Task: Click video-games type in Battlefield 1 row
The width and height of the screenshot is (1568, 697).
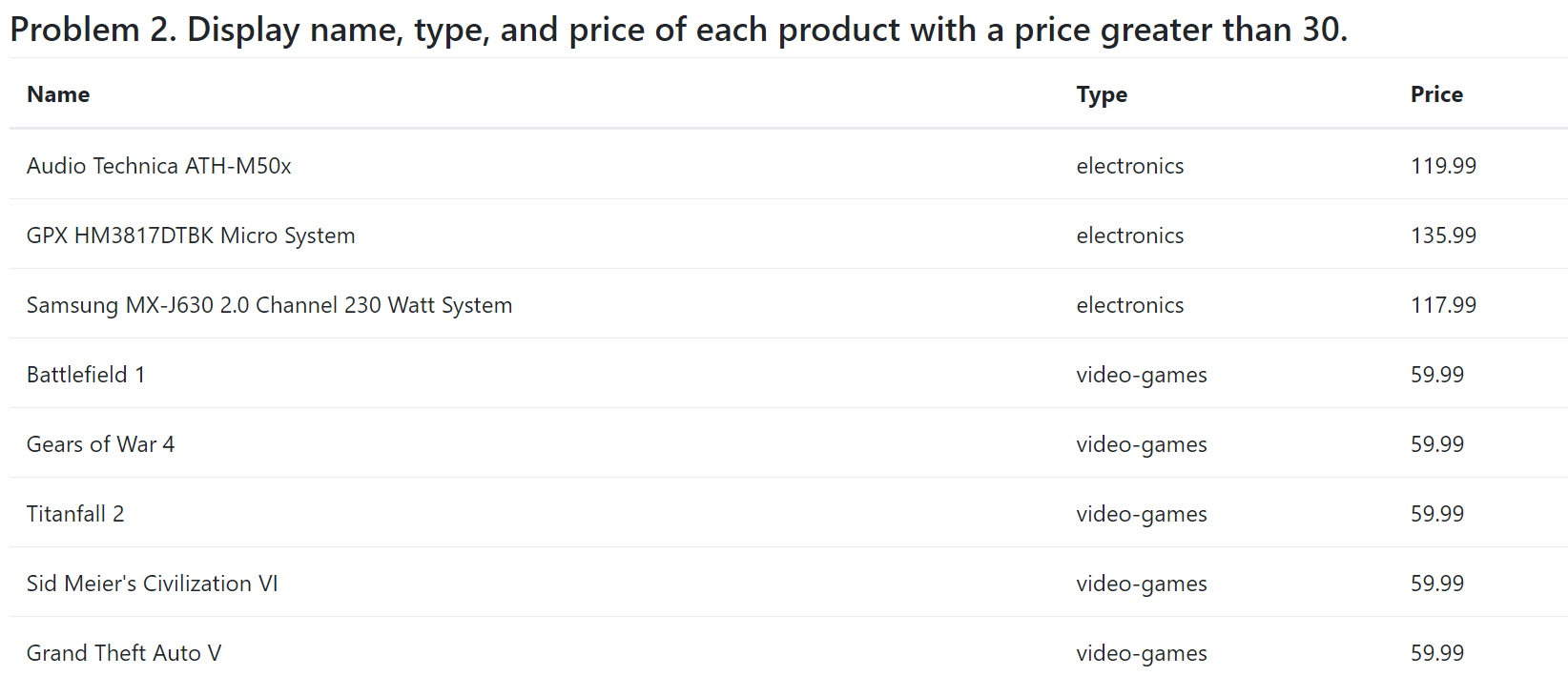Action: (1142, 376)
